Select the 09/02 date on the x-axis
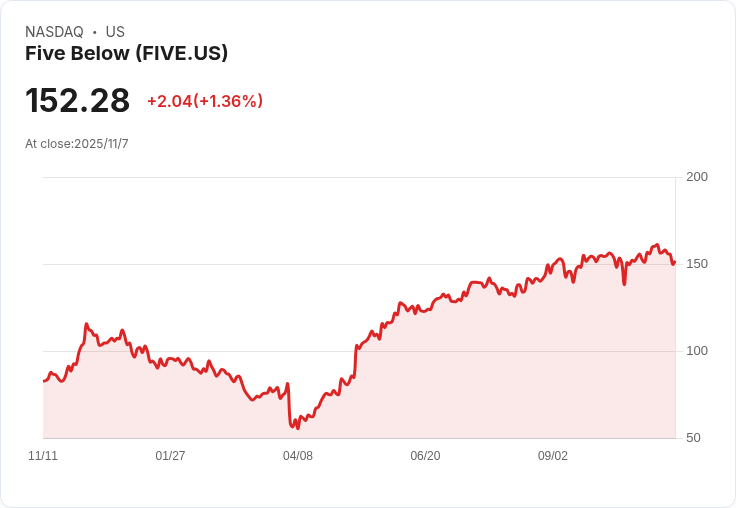This screenshot has height=508, width=736. tap(552, 456)
